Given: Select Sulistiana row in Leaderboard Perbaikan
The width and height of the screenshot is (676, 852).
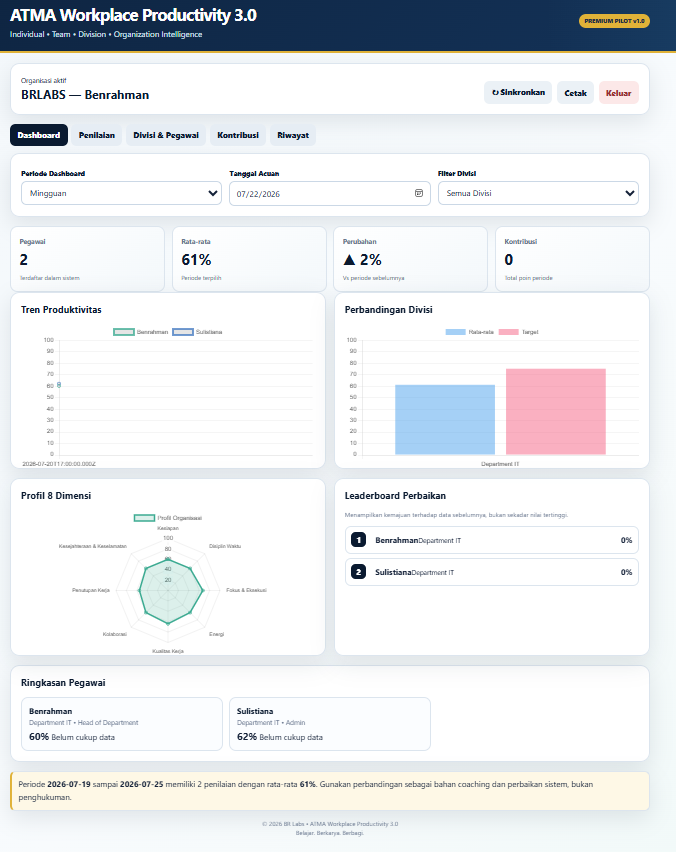Looking at the screenshot, I should (492, 572).
